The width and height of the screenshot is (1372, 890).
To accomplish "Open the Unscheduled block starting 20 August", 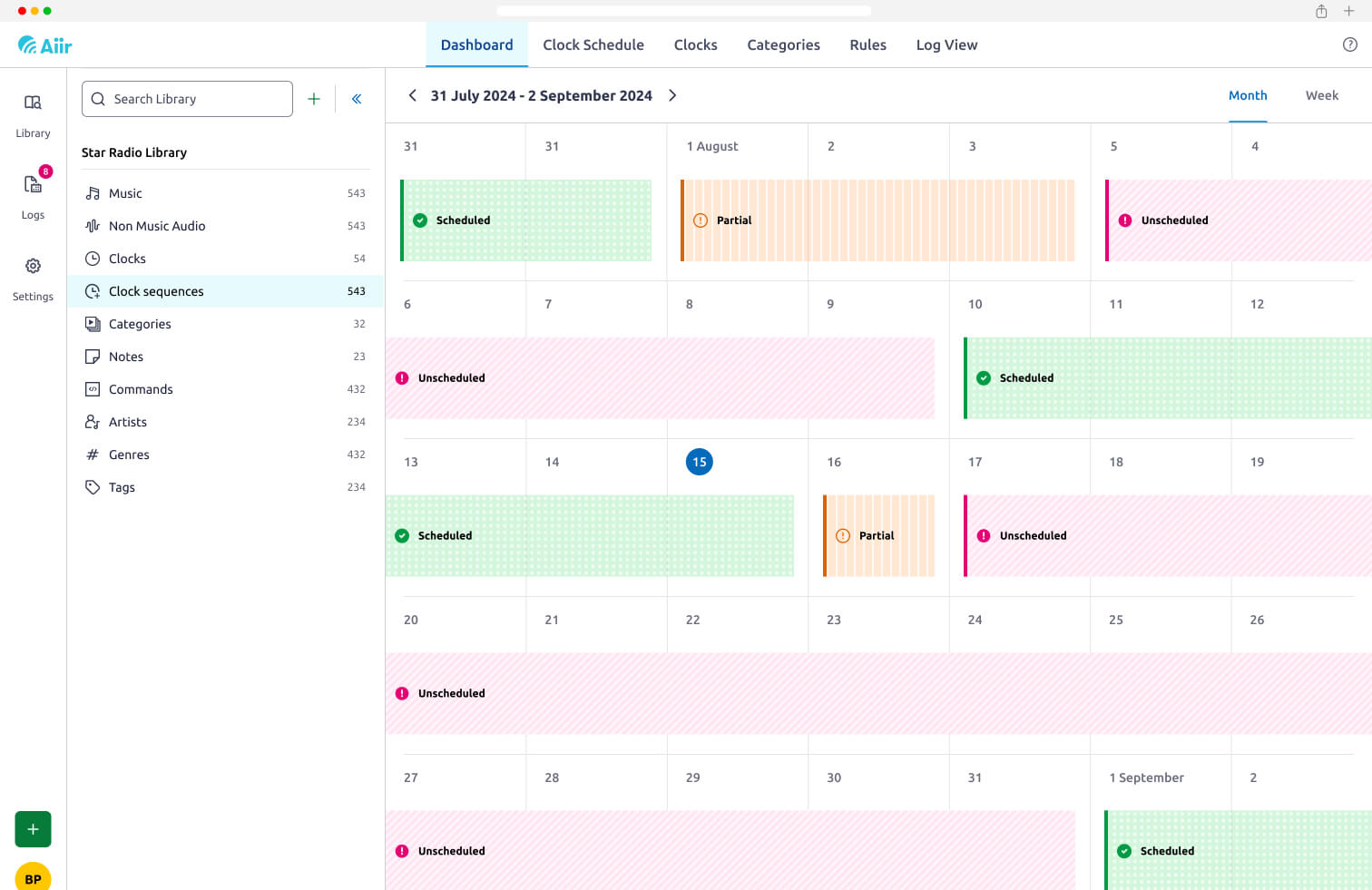I will [878, 694].
